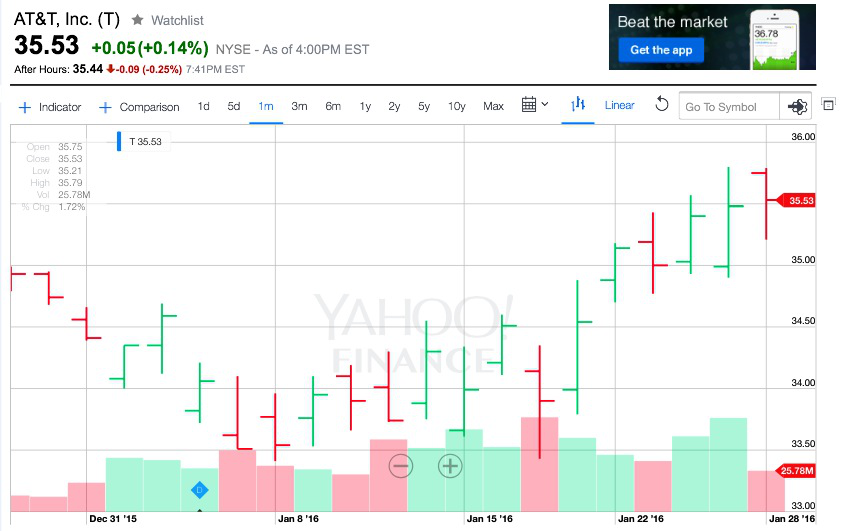Zoom out using the minus circle
This screenshot has height=531, width=845.
point(401,465)
